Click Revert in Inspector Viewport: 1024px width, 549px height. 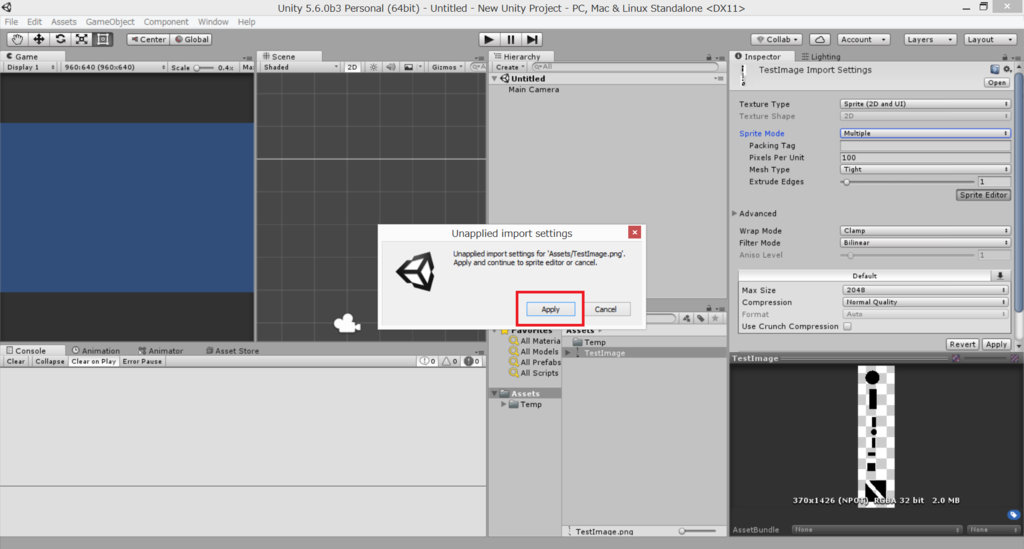962,344
